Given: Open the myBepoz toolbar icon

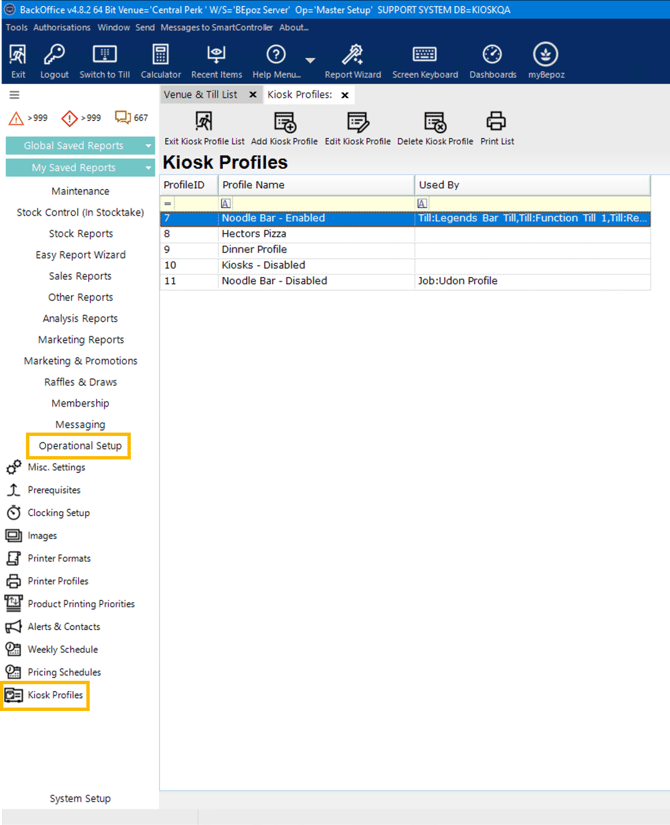Looking at the screenshot, I should [545, 56].
